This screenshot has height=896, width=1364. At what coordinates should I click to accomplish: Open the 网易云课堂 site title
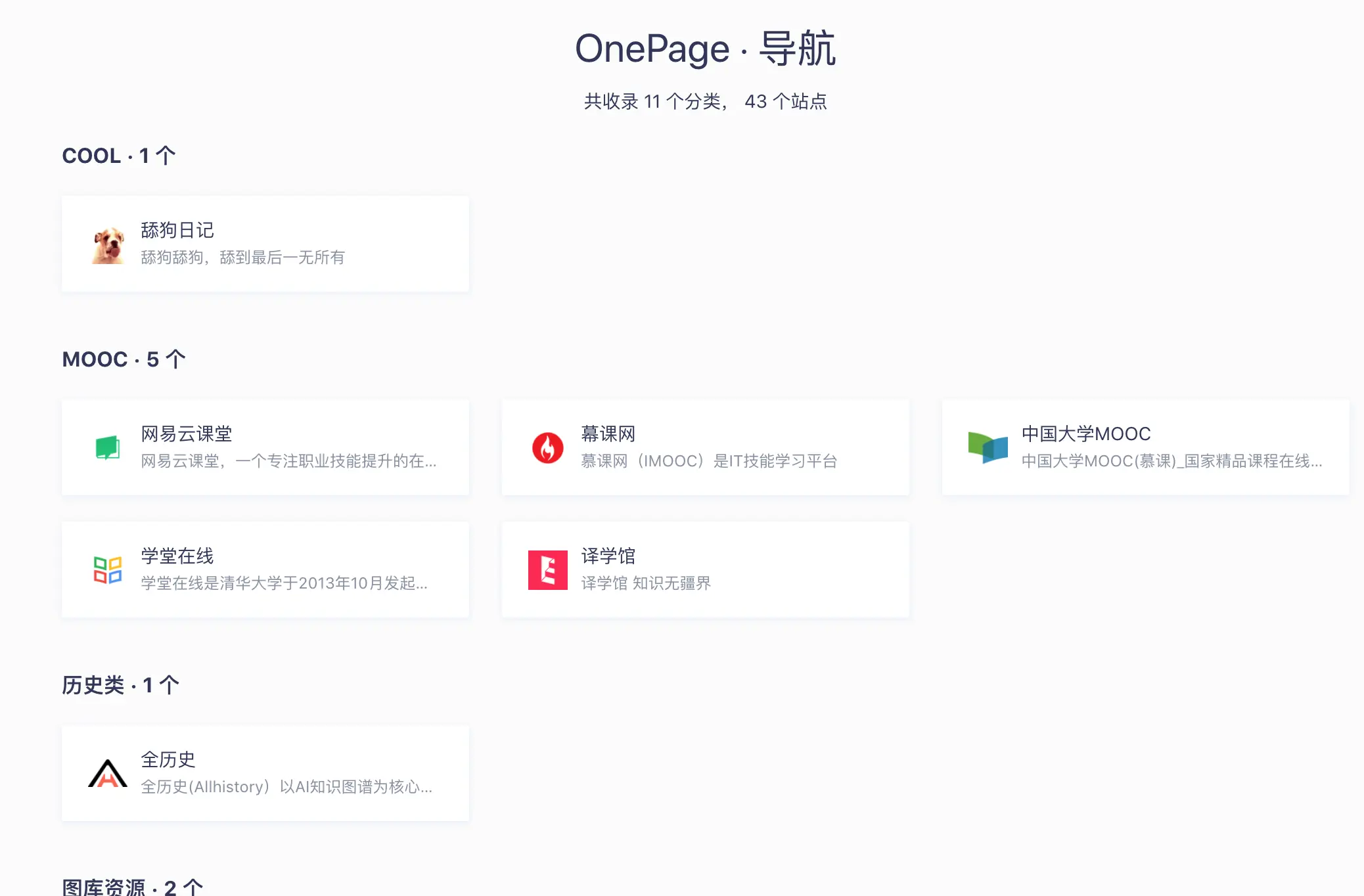(x=187, y=434)
